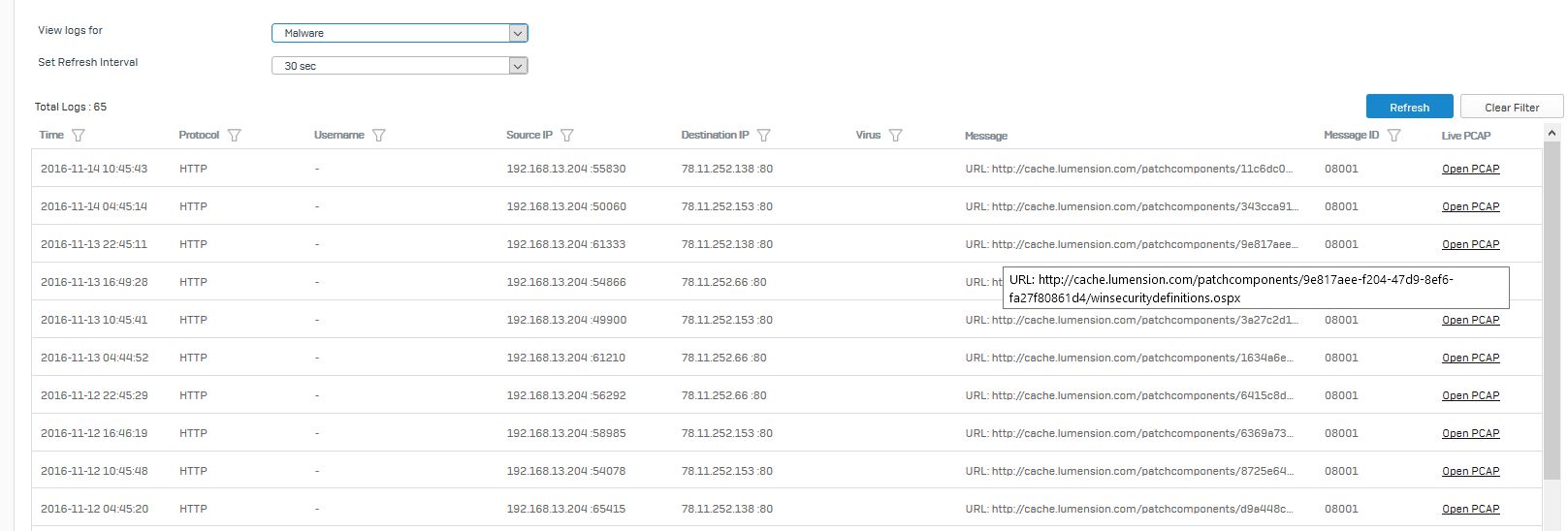This screenshot has width=1568, height=531.
Task: Filter by Source IP funnel icon
Action: point(567,136)
